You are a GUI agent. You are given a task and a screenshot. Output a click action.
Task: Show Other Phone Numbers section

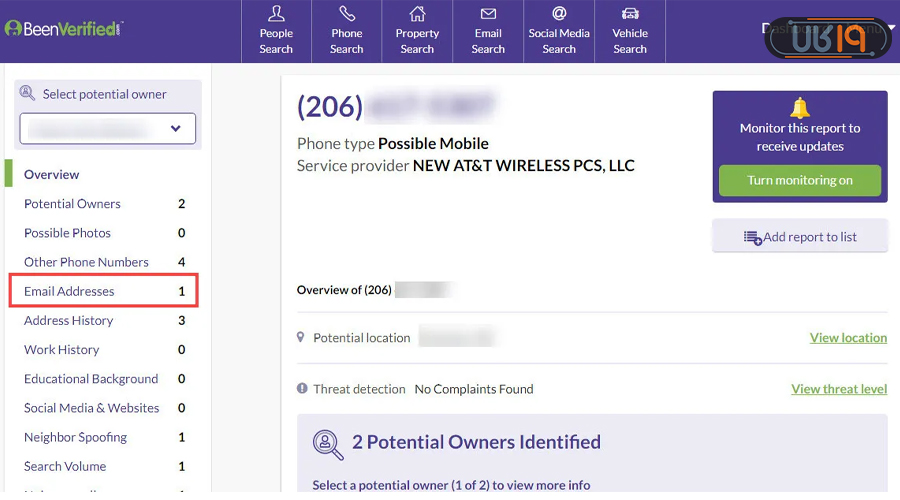(86, 262)
